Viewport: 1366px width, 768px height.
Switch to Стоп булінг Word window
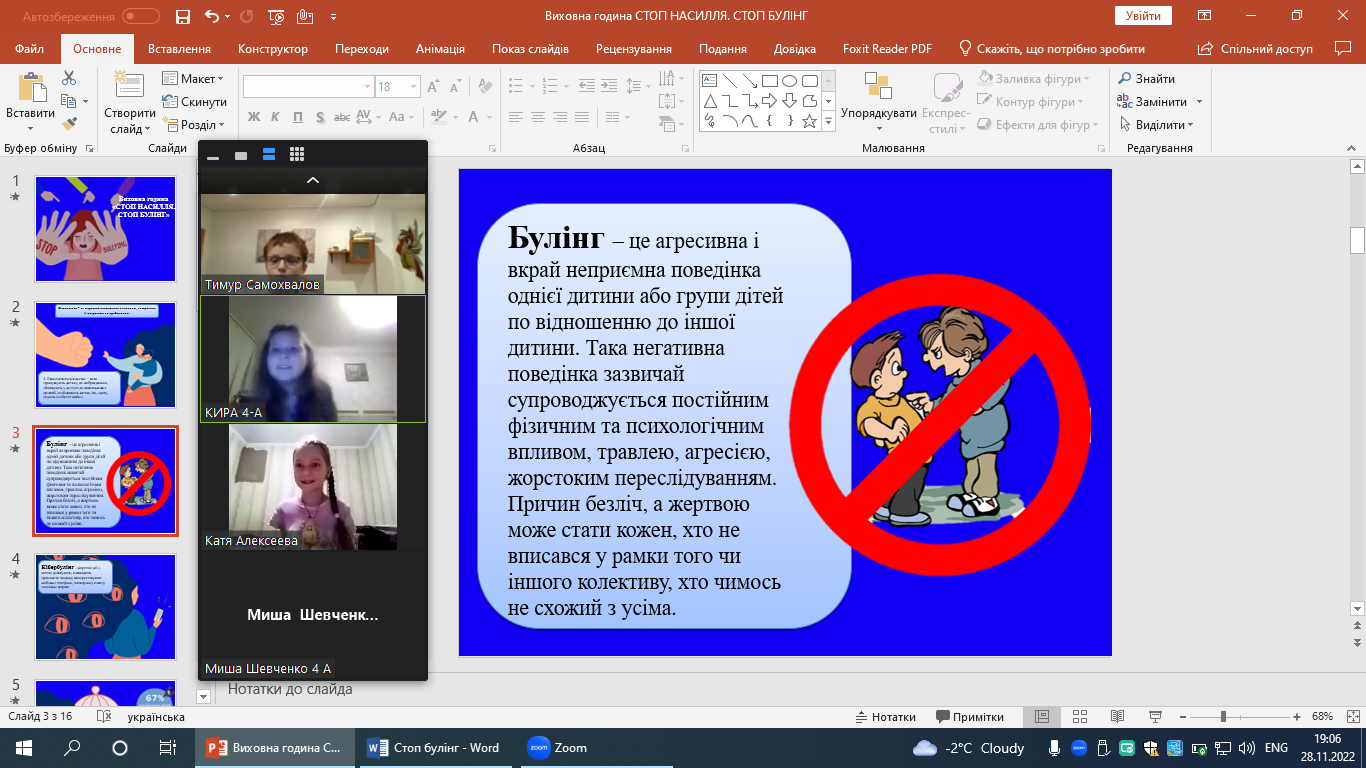coord(434,748)
